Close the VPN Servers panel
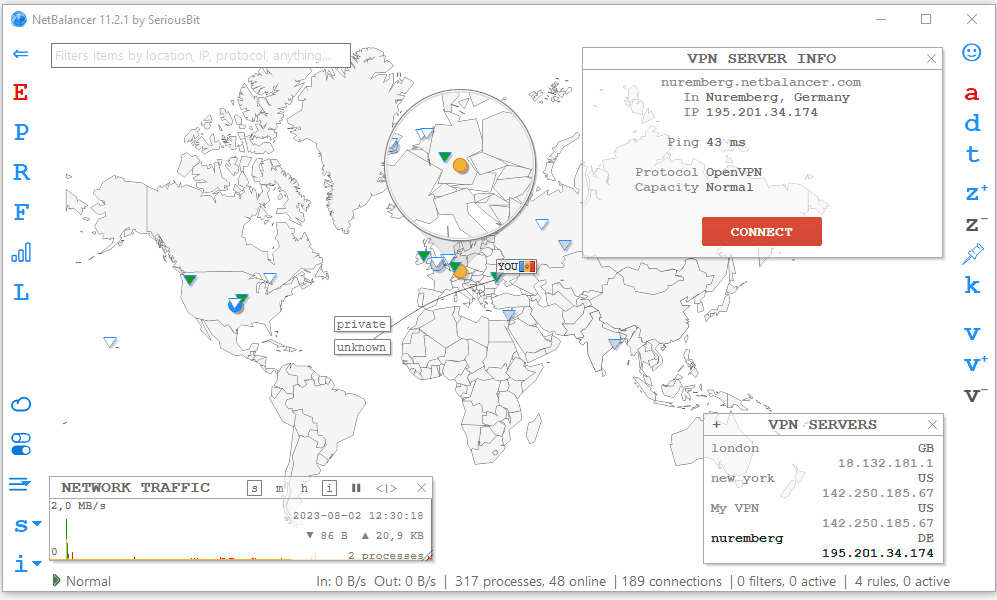 (932, 425)
